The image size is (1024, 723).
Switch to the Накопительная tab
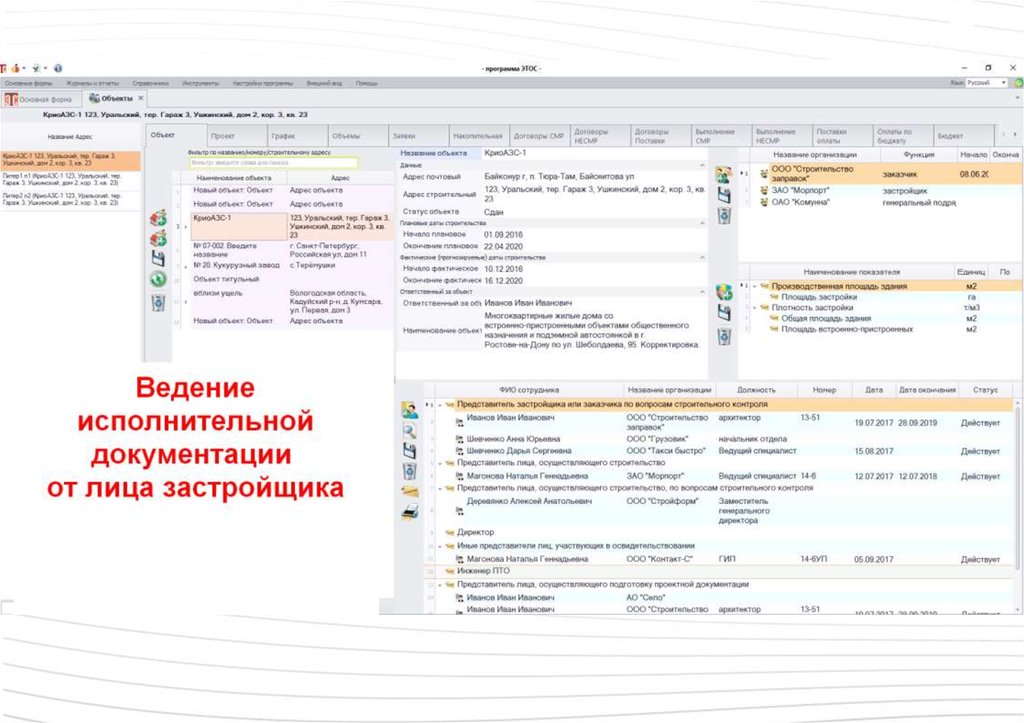[478, 136]
